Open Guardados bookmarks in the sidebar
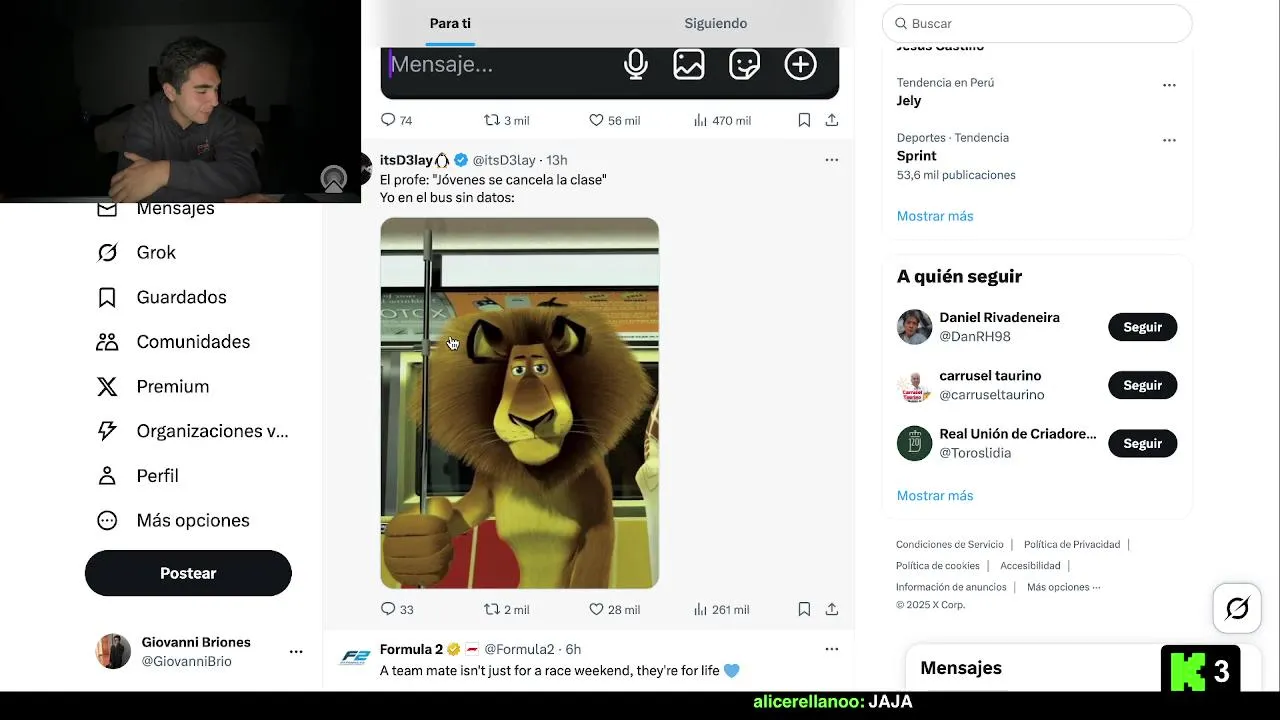The height and width of the screenshot is (720, 1280). pyautogui.click(x=161, y=297)
